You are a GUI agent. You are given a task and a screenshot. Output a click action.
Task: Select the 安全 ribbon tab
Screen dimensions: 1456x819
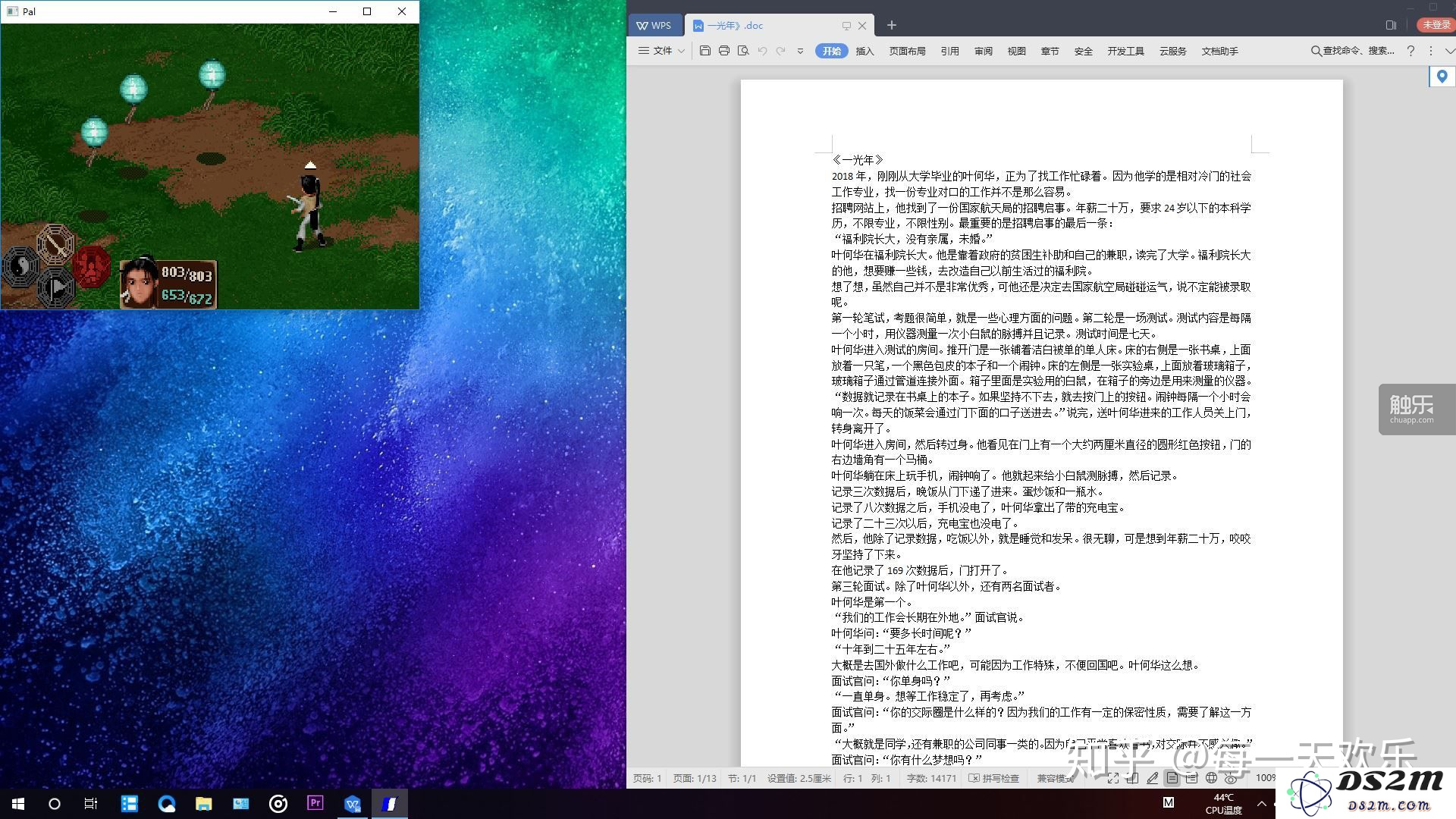(1084, 51)
